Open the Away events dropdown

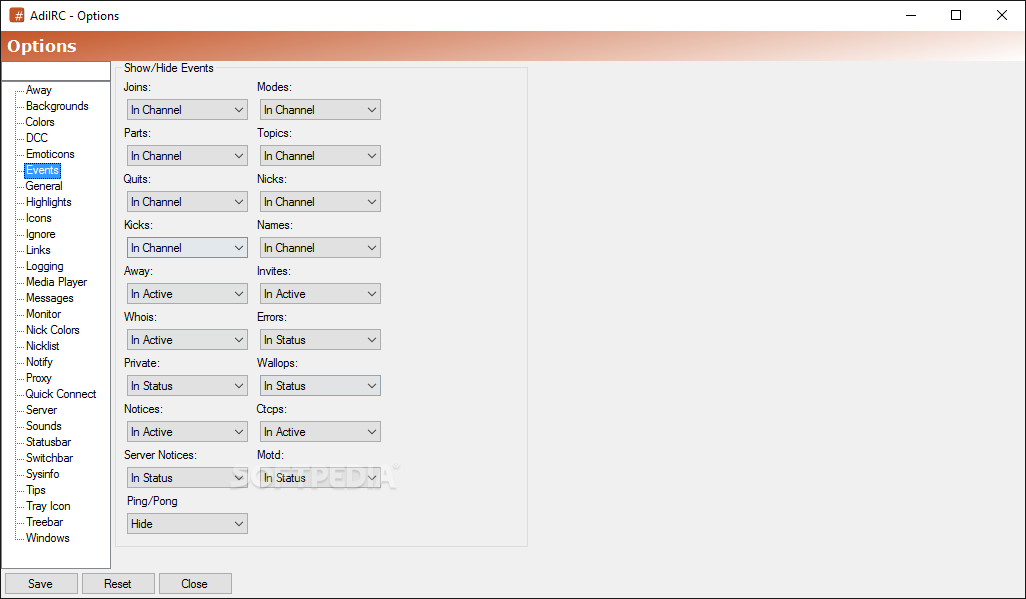[x=187, y=294]
